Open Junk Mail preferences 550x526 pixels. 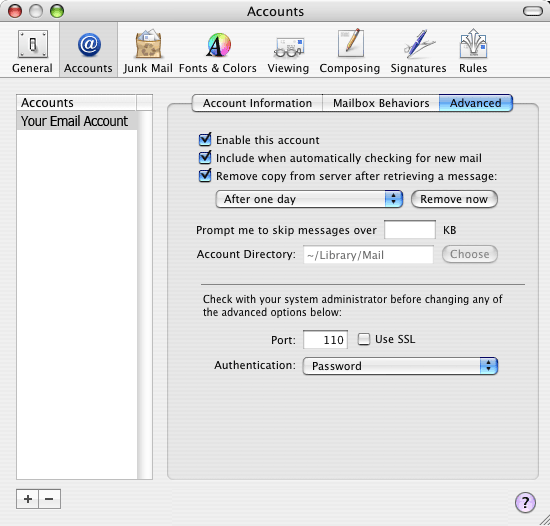[148, 50]
